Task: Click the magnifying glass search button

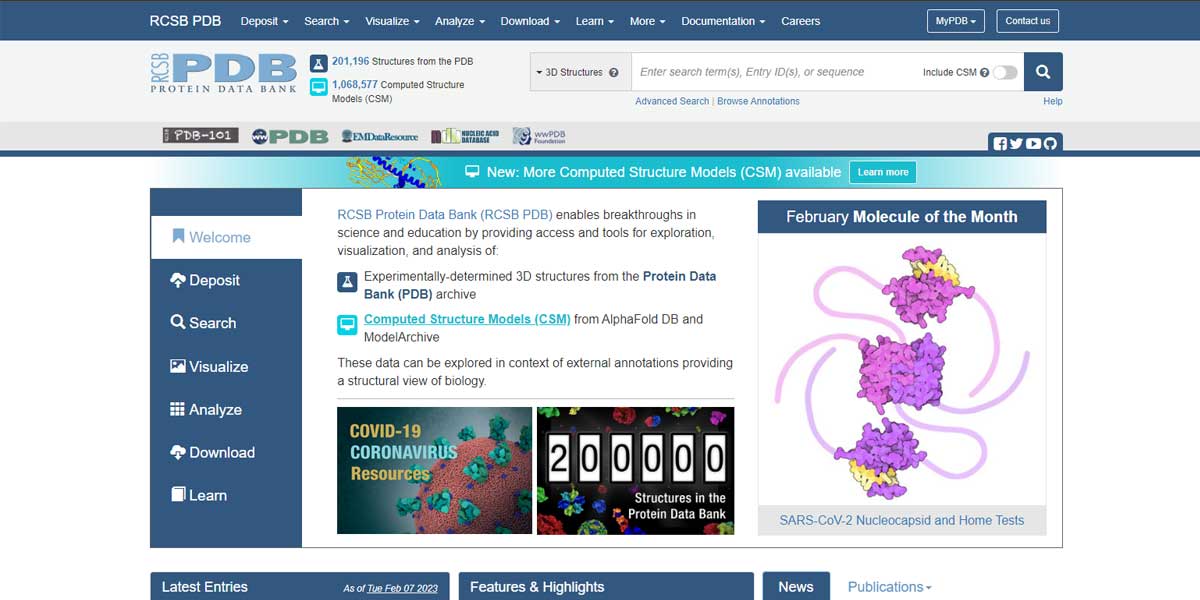Action: (1043, 72)
